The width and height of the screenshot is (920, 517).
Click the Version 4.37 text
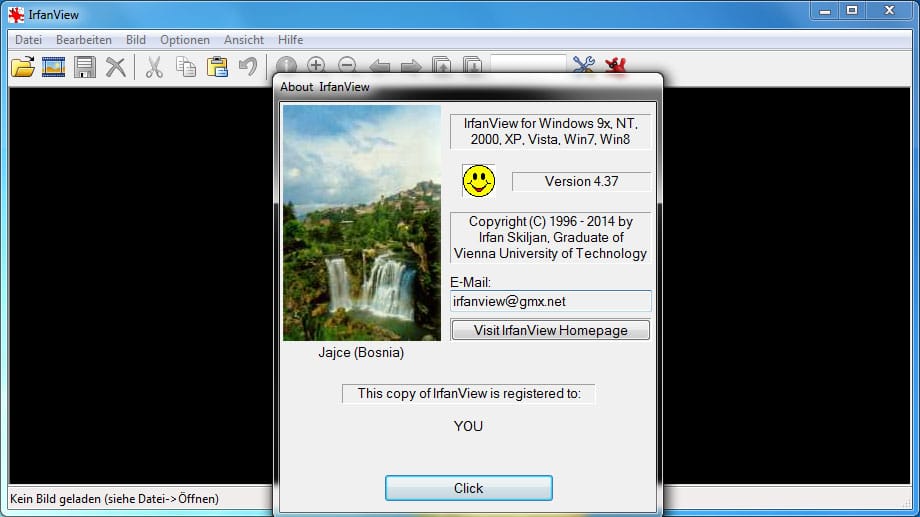pos(581,181)
